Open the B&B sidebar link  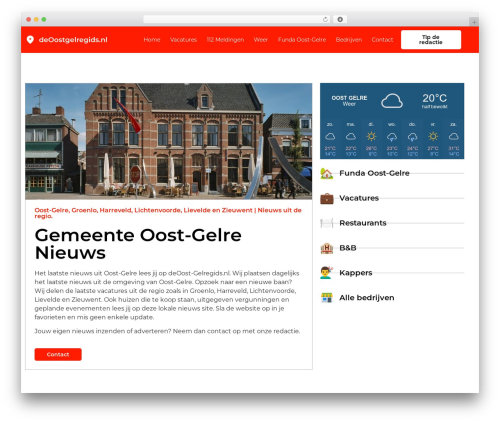348,248
